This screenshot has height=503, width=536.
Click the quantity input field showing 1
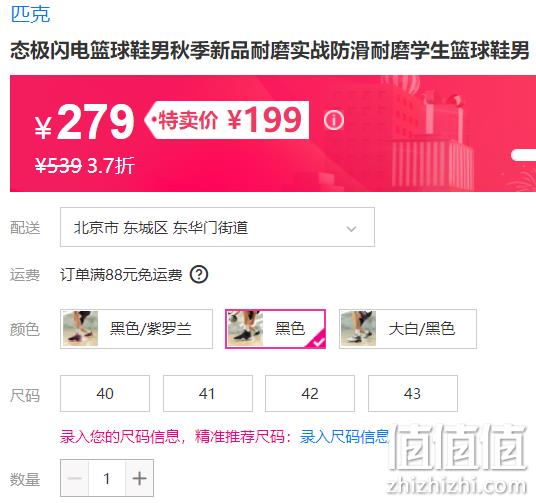click(x=107, y=478)
